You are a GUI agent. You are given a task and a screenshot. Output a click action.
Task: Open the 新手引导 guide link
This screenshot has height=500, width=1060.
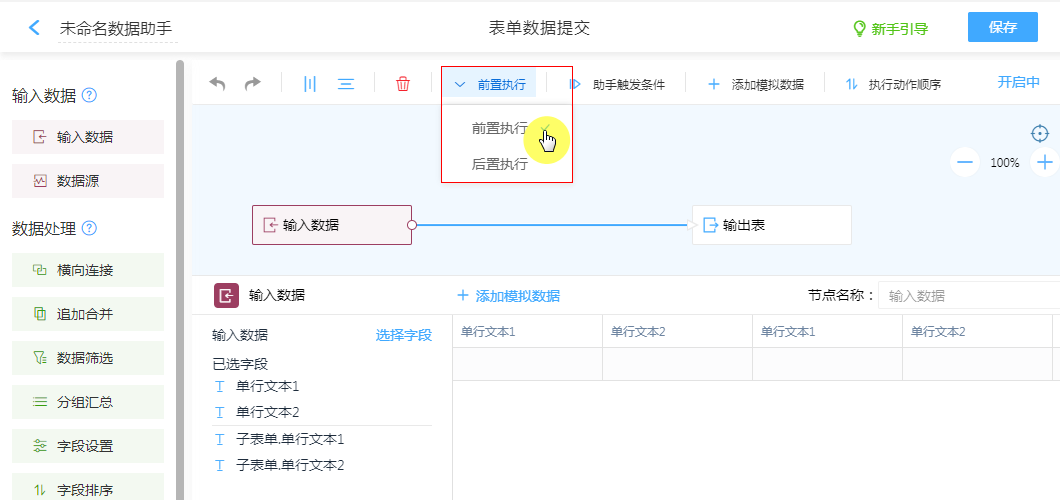point(890,29)
